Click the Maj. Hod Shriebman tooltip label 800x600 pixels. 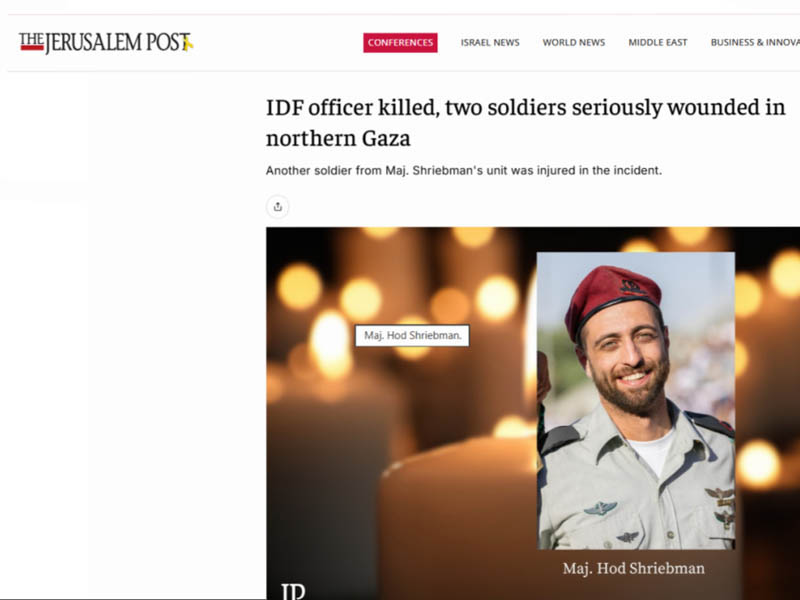(x=412, y=336)
